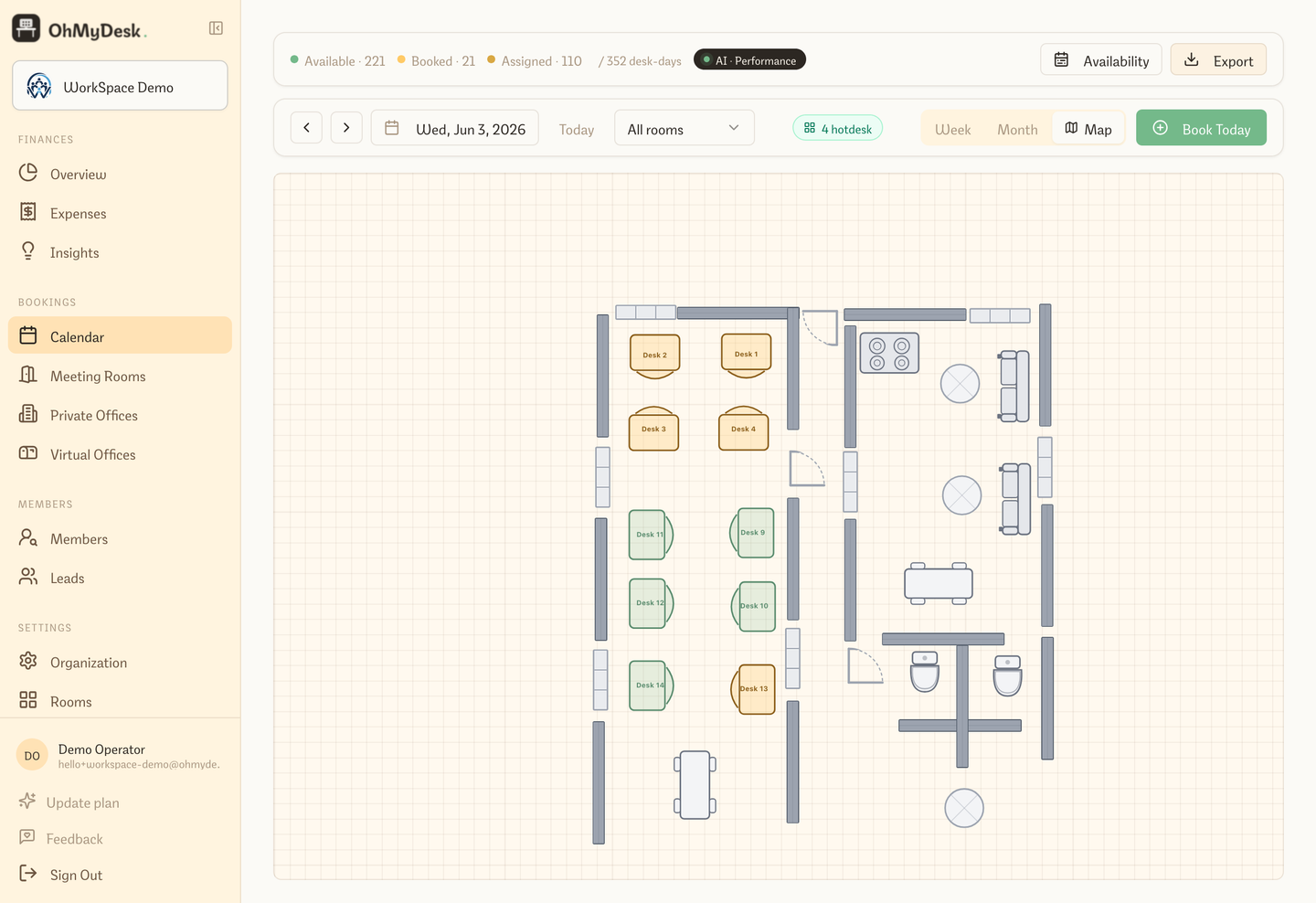Click the 4 hotdesk badge
Screen dimensions: 1316x903
[838, 129]
